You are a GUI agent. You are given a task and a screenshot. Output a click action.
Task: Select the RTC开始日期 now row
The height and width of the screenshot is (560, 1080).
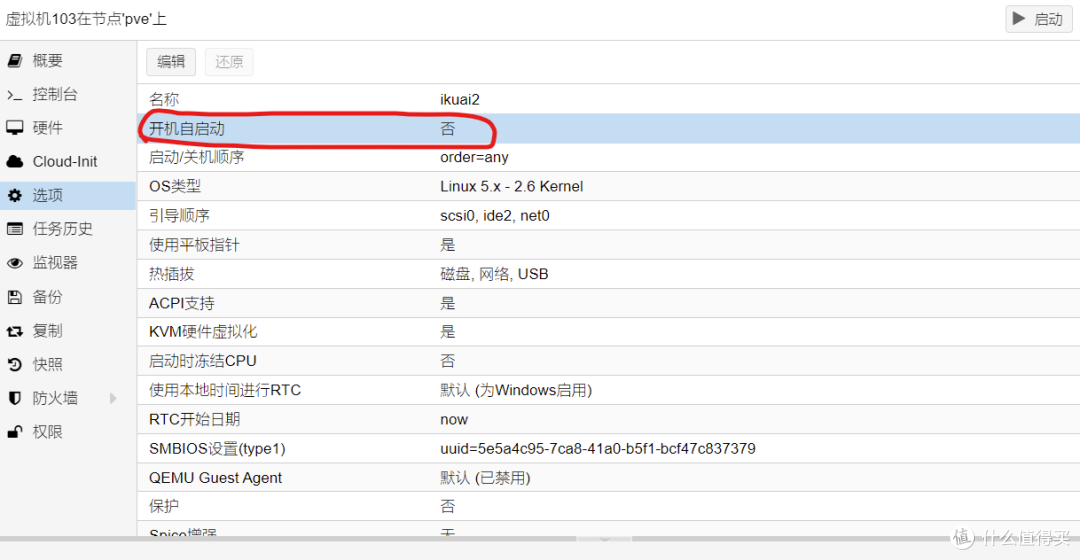609,419
